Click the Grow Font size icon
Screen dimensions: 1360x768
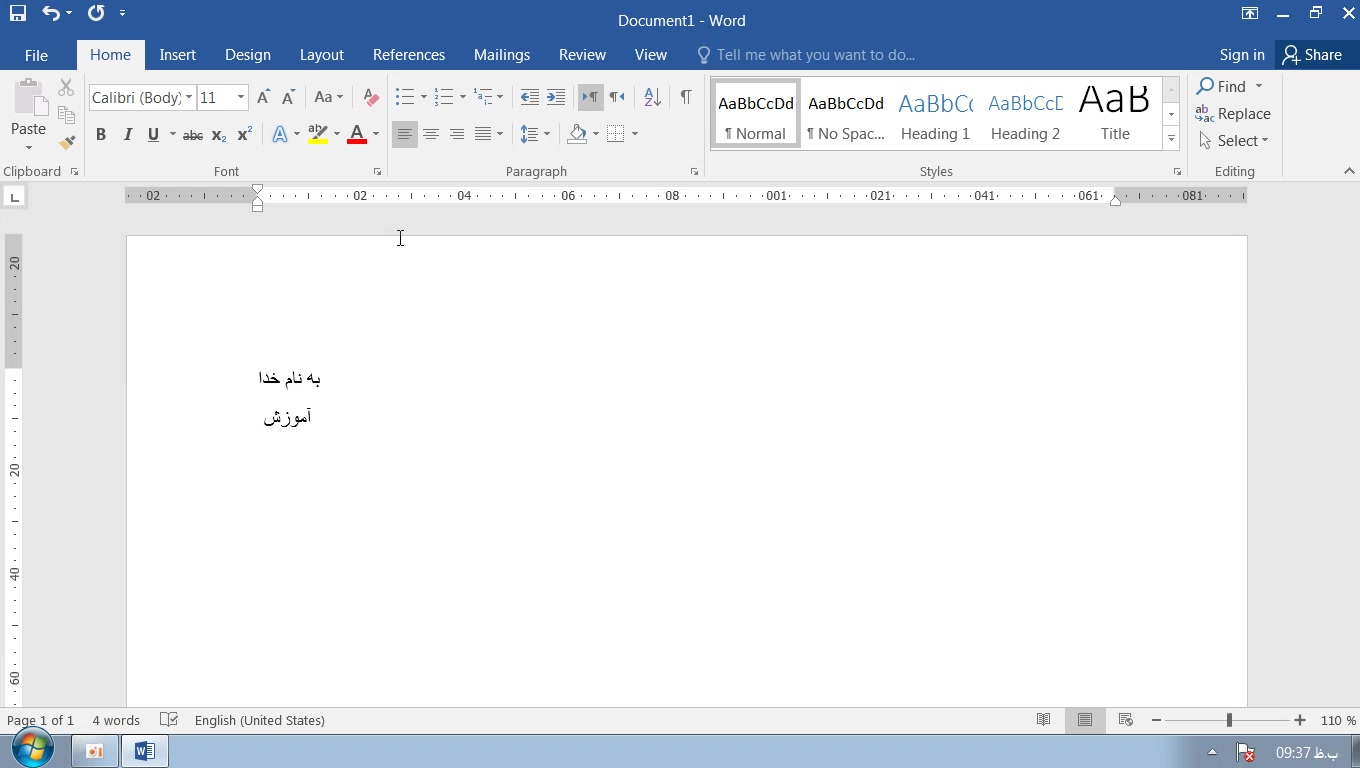(263, 97)
